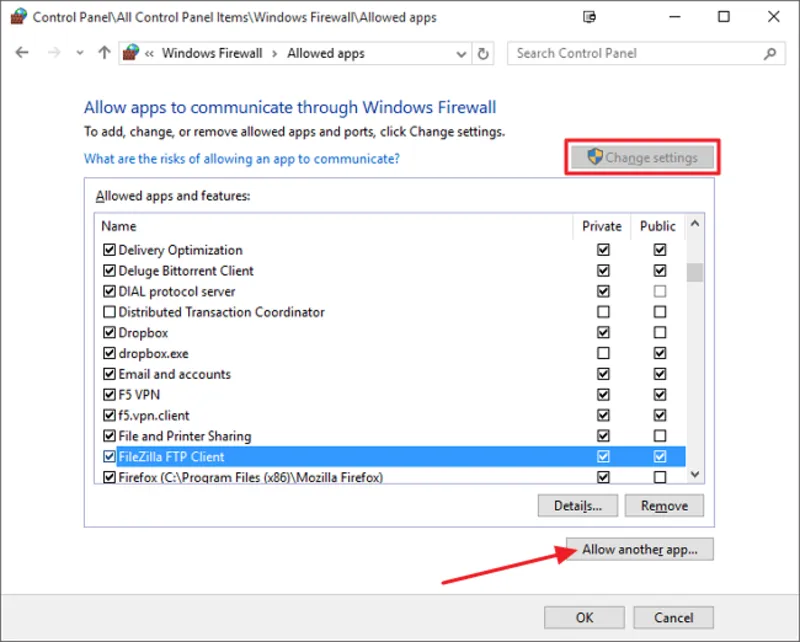Click the firewall icon in the address bar
800x642 pixels.
[x=130, y=53]
